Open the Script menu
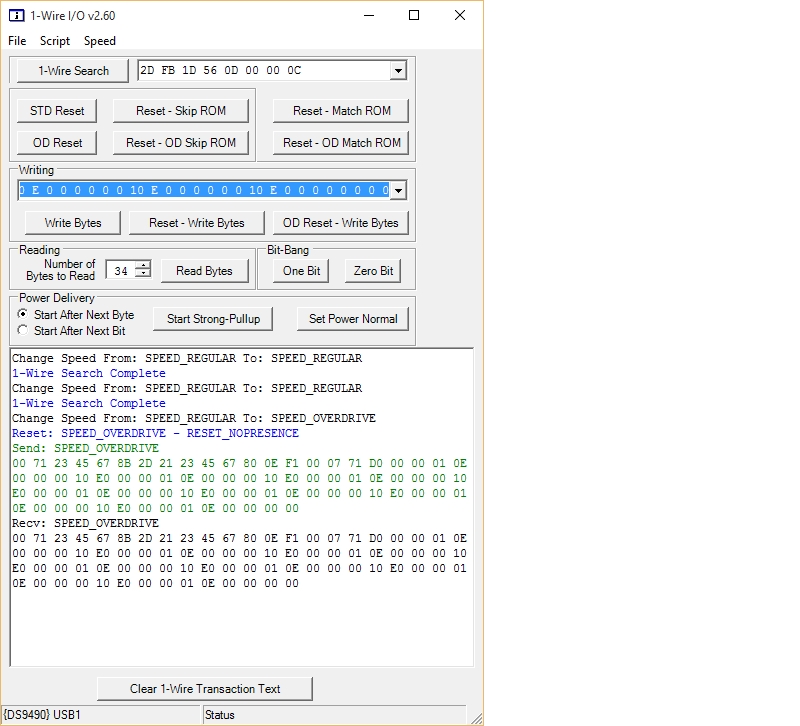The height and width of the screenshot is (726, 800). pyautogui.click(x=55, y=41)
